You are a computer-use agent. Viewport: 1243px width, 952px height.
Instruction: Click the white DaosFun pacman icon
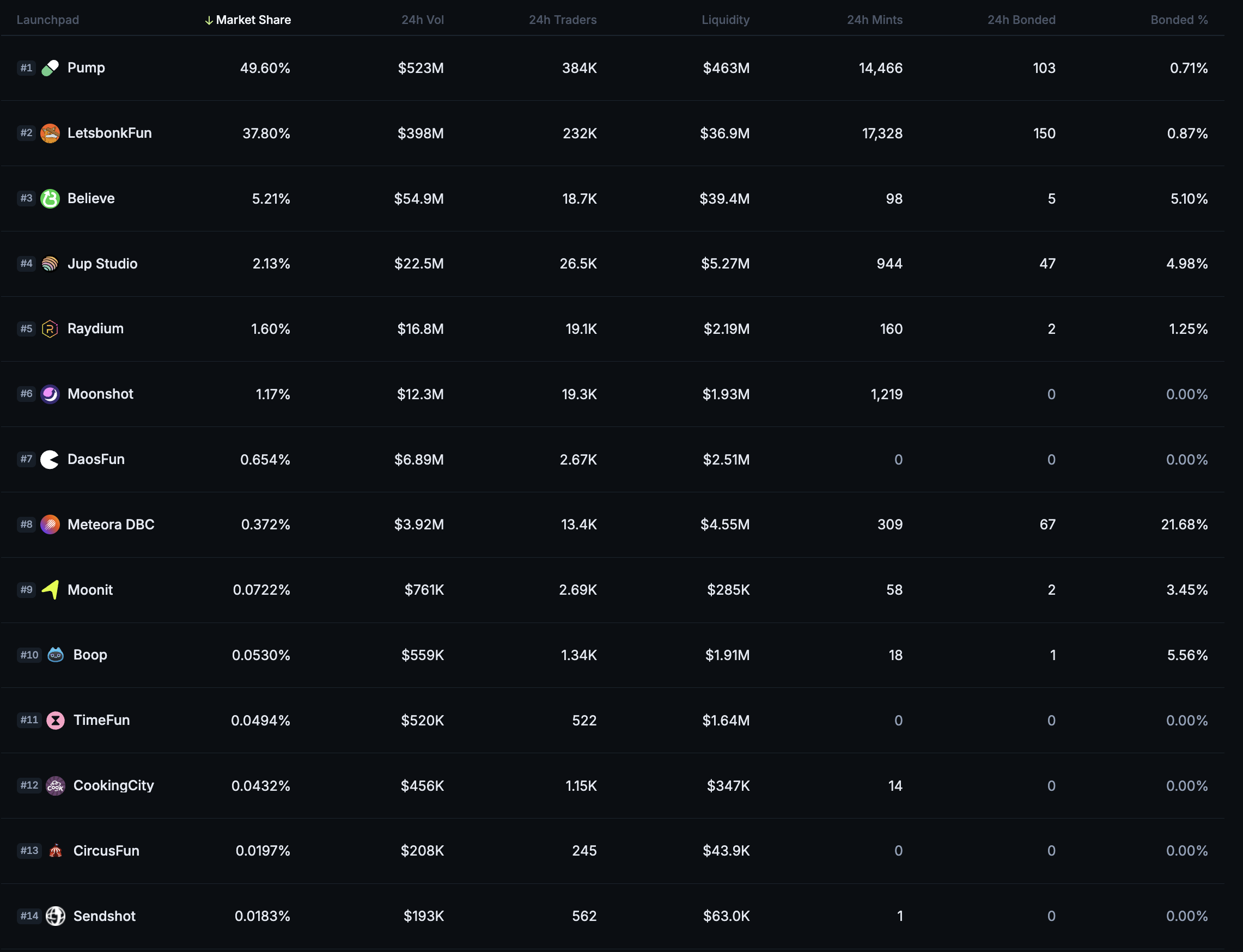(50, 459)
